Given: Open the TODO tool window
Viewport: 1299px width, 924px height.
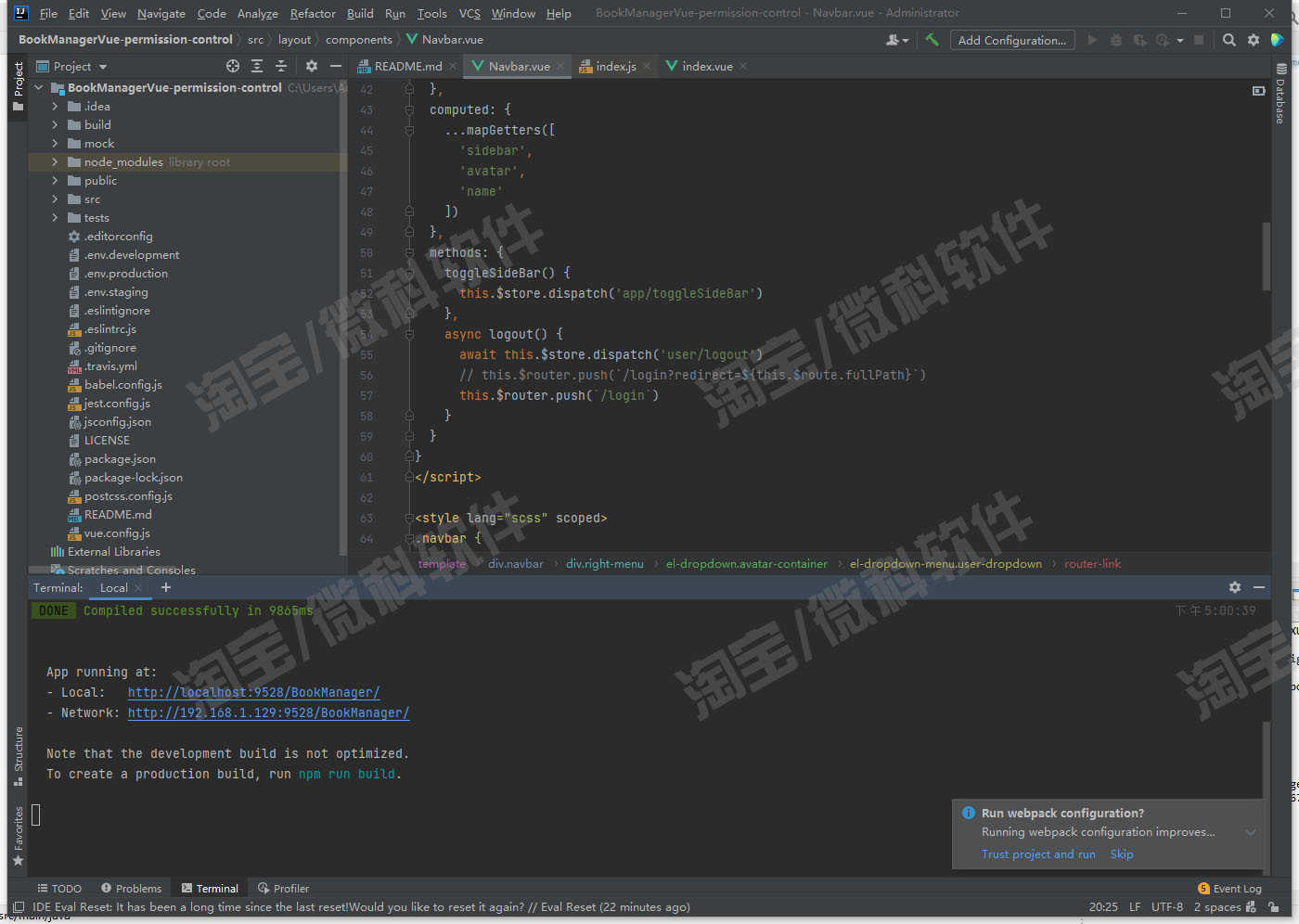Looking at the screenshot, I should point(59,888).
